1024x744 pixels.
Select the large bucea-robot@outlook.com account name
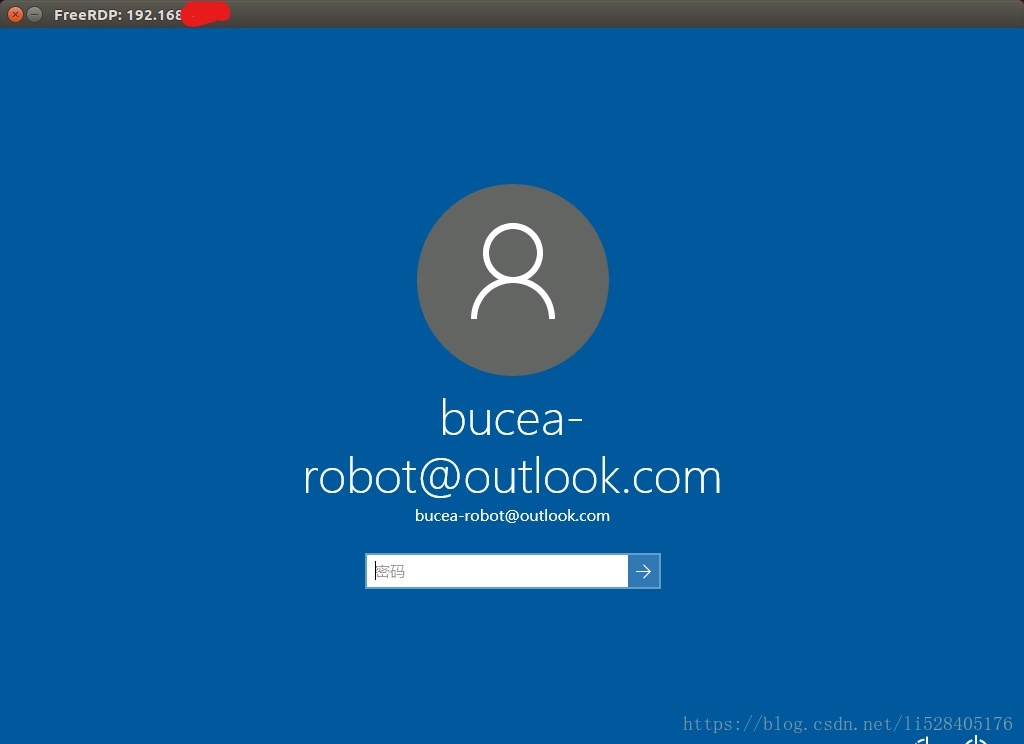[513, 447]
